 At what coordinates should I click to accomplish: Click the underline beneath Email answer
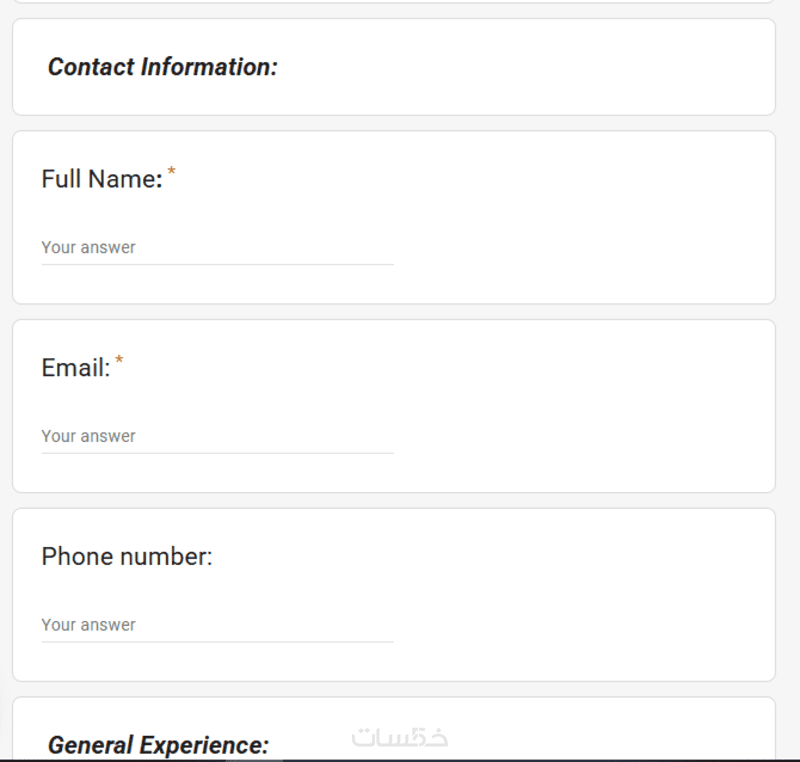[217, 453]
